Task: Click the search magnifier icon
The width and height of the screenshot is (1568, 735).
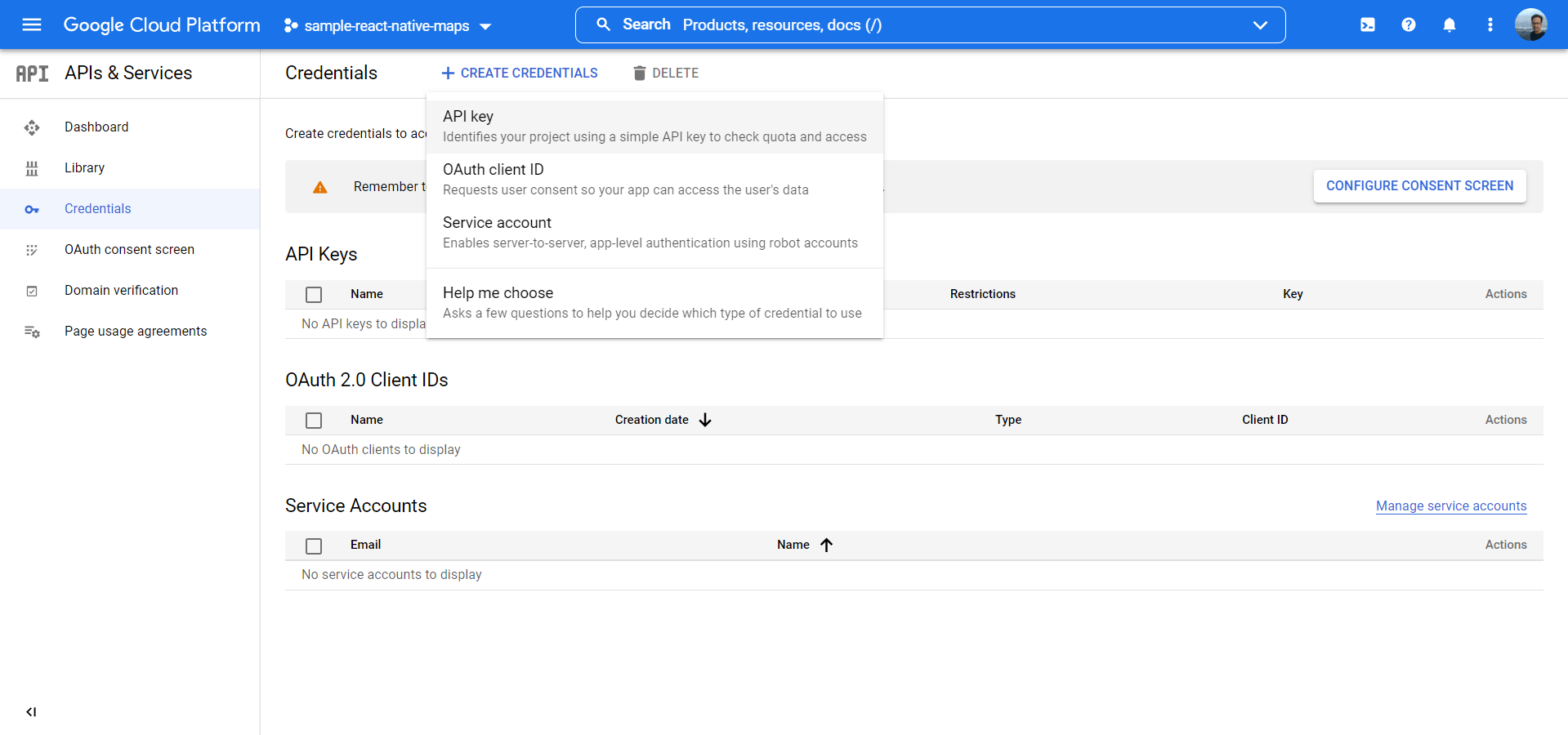Action: tap(603, 24)
